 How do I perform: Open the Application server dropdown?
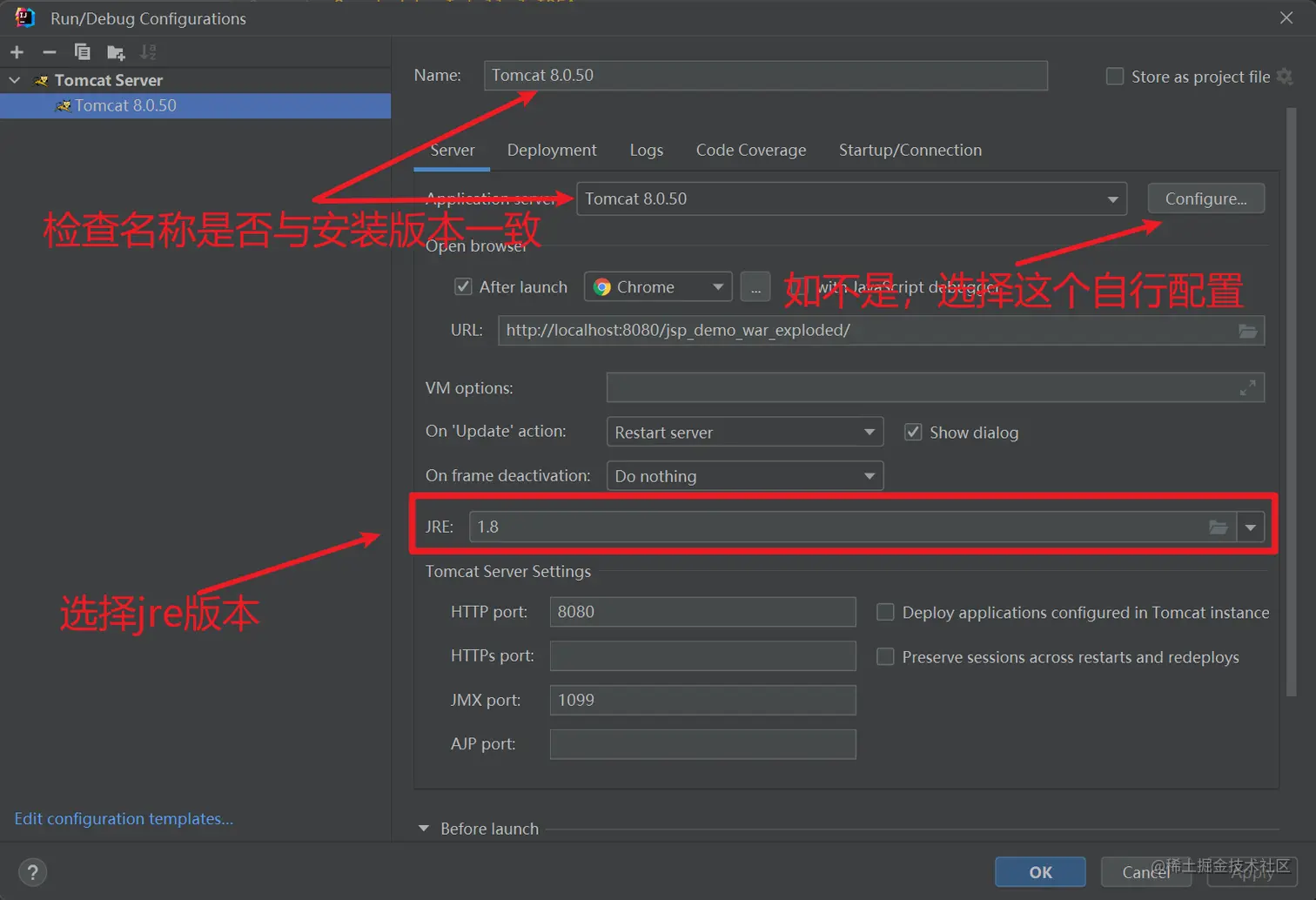851,198
